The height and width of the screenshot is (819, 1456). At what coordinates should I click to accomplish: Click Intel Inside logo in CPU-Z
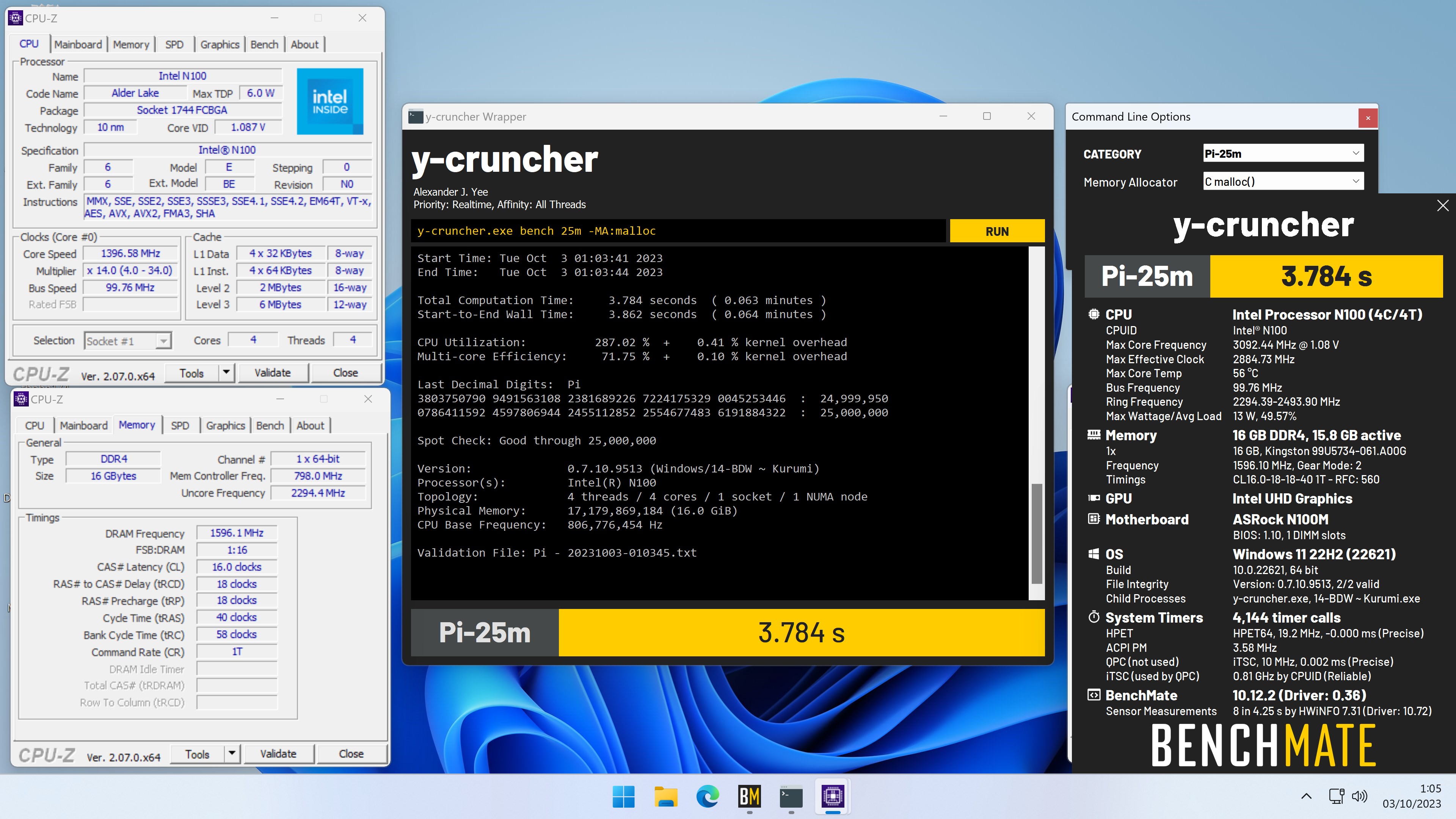[330, 102]
